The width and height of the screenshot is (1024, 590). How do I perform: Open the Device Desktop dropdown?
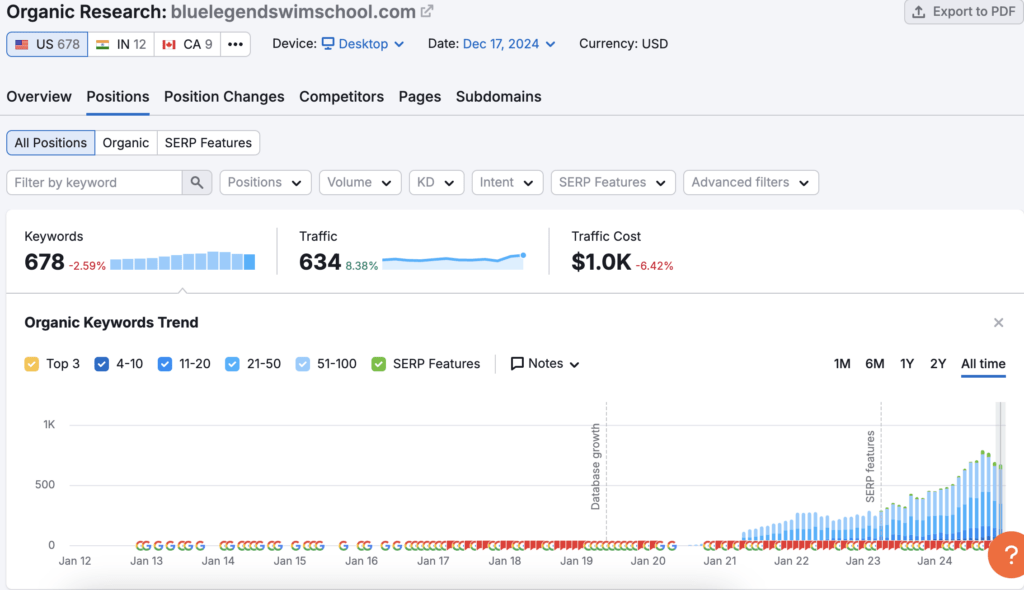coord(363,44)
